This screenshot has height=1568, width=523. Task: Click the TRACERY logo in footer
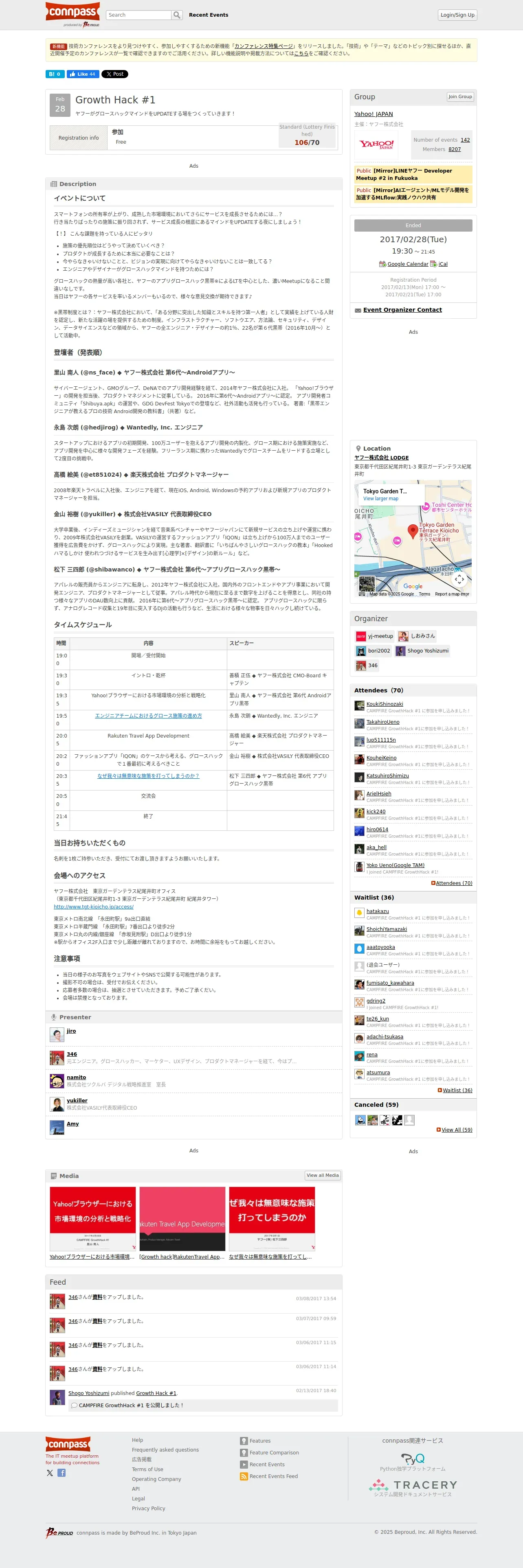point(413,1485)
